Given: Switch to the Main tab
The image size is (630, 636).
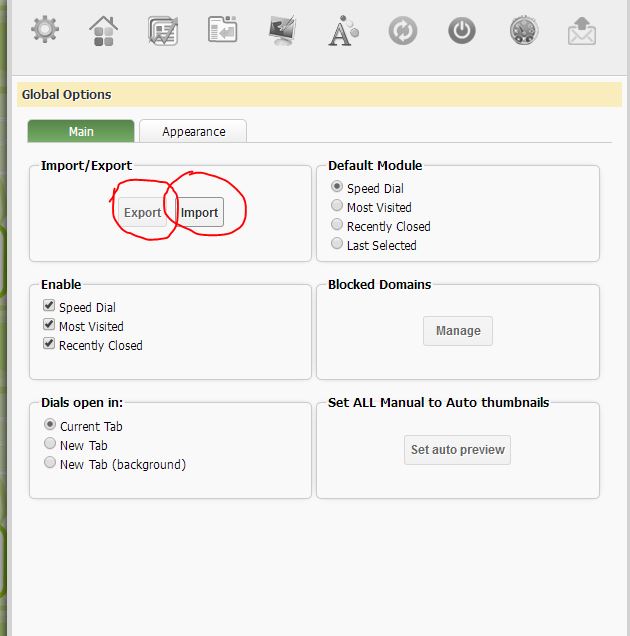Looking at the screenshot, I should click(81, 131).
